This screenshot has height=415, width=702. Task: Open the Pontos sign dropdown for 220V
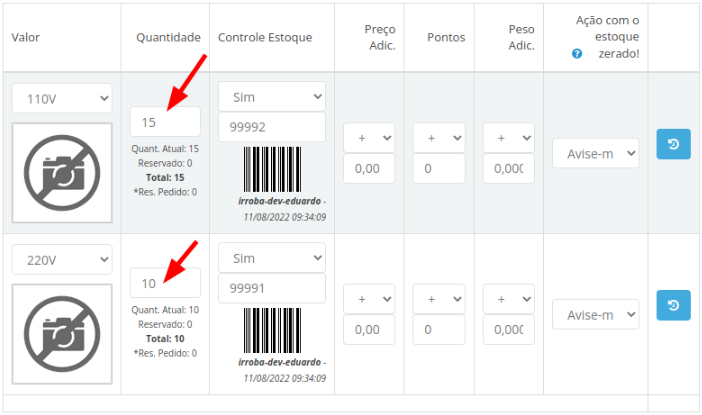coord(439,299)
